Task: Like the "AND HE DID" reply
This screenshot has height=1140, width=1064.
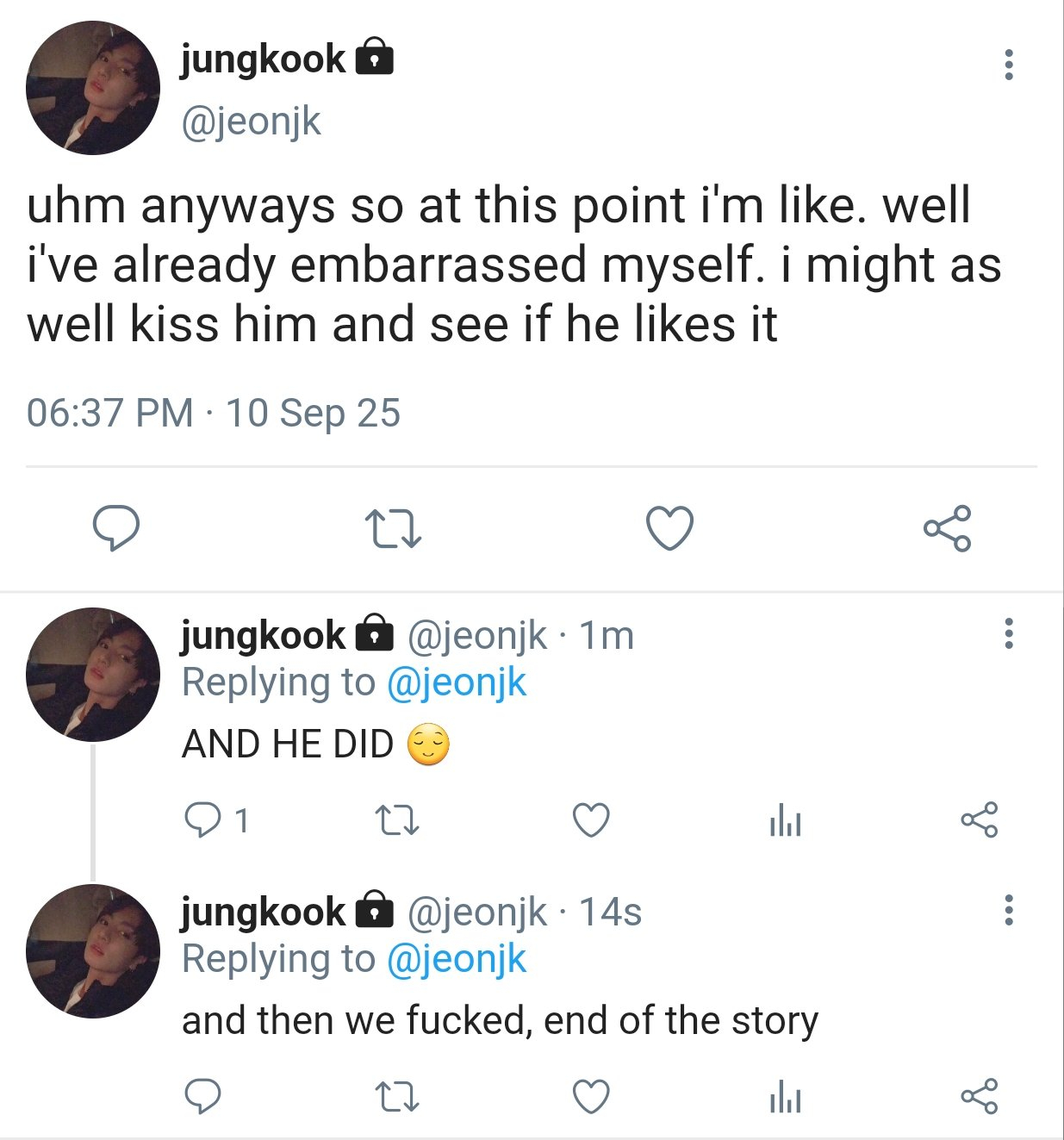Action: [592, 820]
